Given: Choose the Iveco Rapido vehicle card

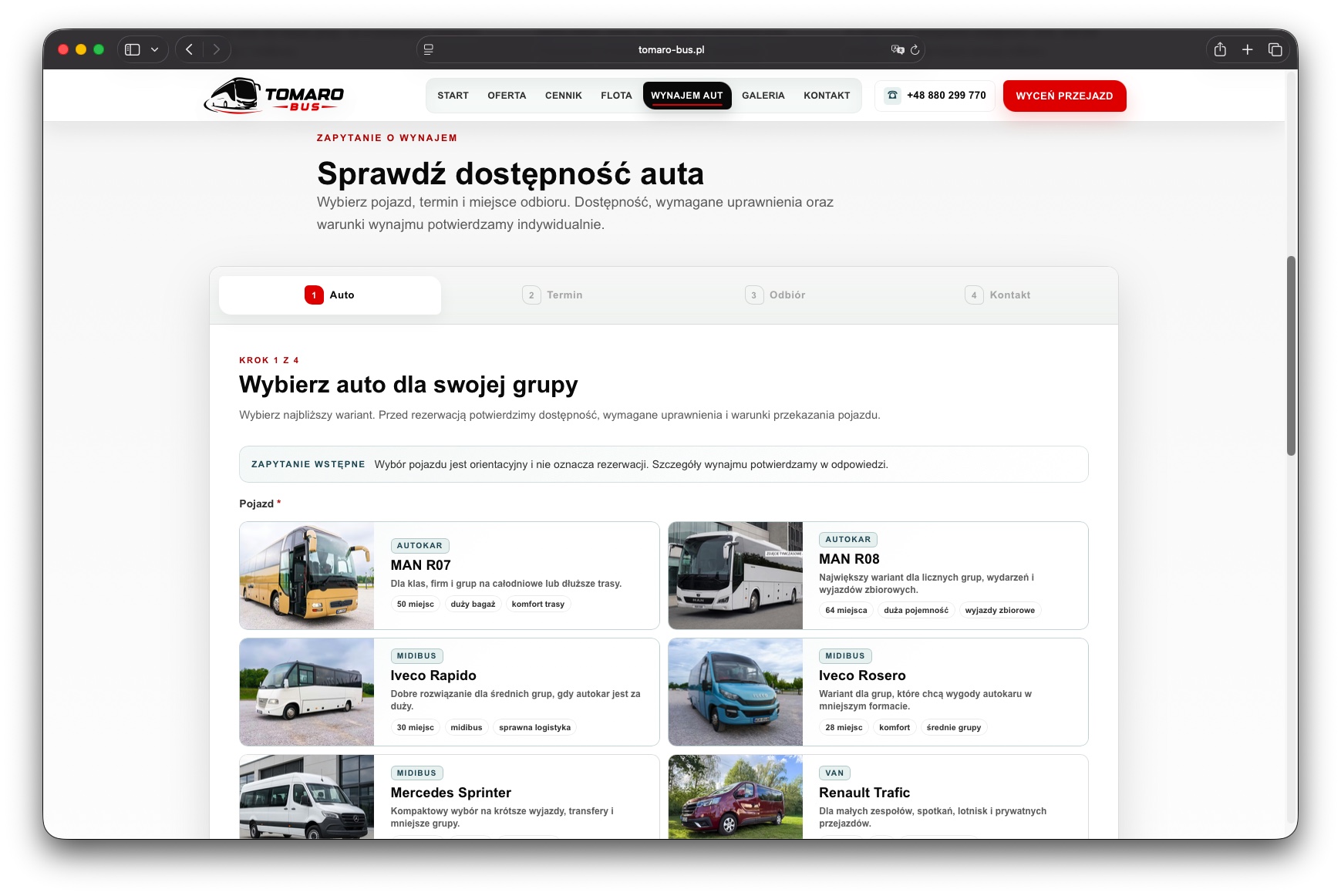Looking at the screenshot, I should coord(449,692).
